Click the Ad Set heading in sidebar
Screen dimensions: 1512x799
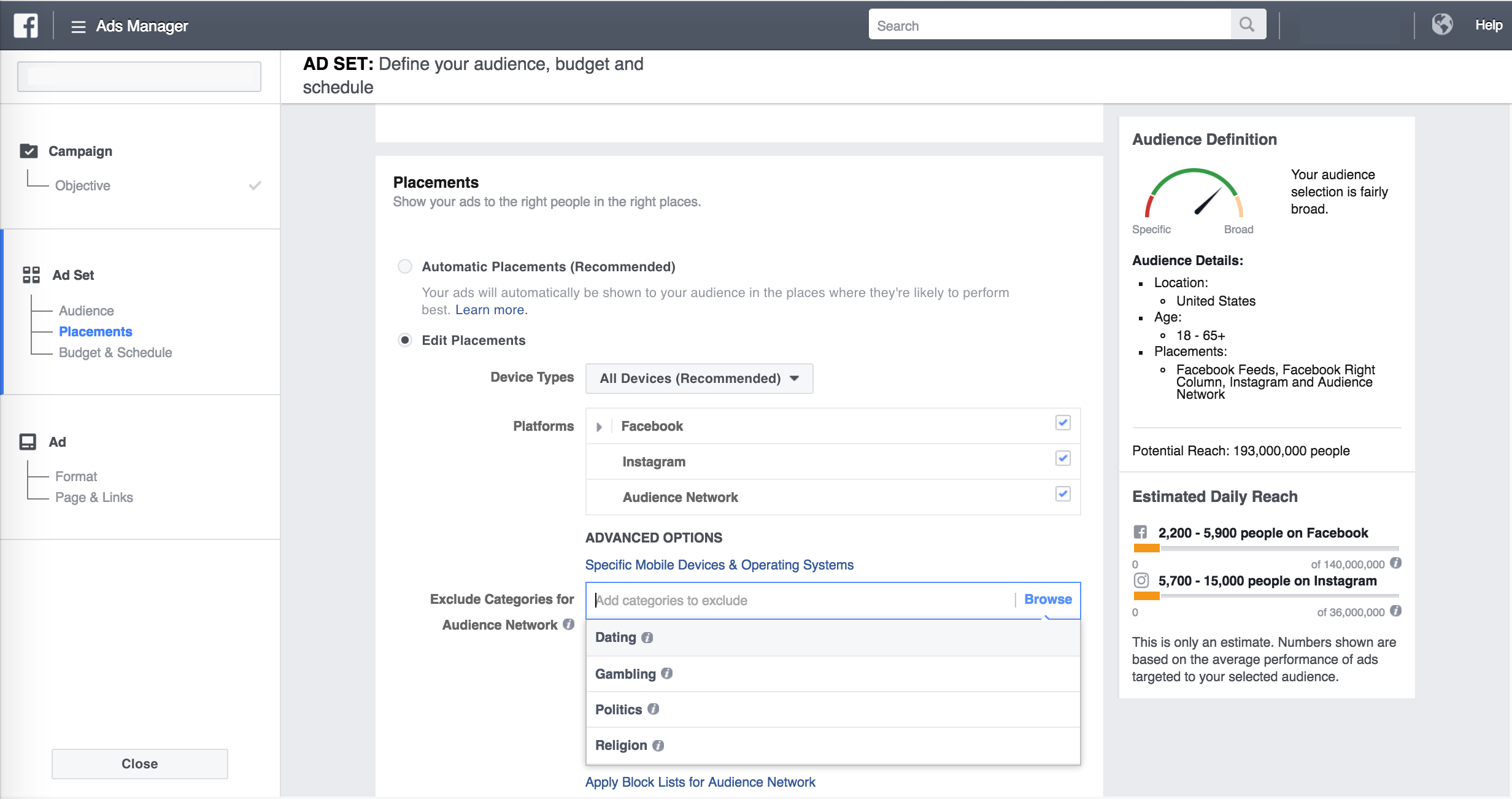pyautogui.click(x=74, y=275)
